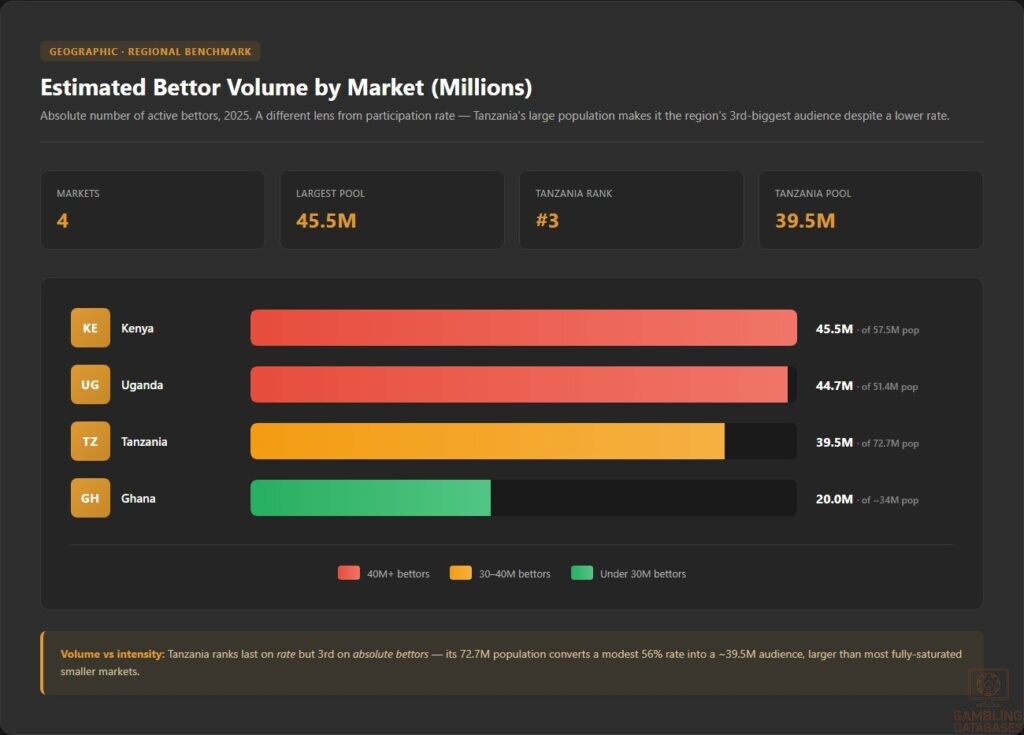This screenshot has height=735, width=1024.
Task: Click the Kenya red bar
Action: [523, 327]
